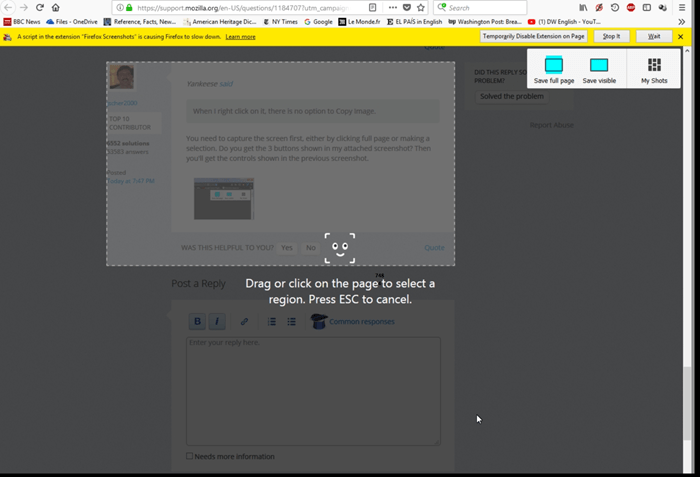The width and height of the screenshot is (700, 477).
Task: Toggle Italic in reply editor
Action: (x=217, y=321)
